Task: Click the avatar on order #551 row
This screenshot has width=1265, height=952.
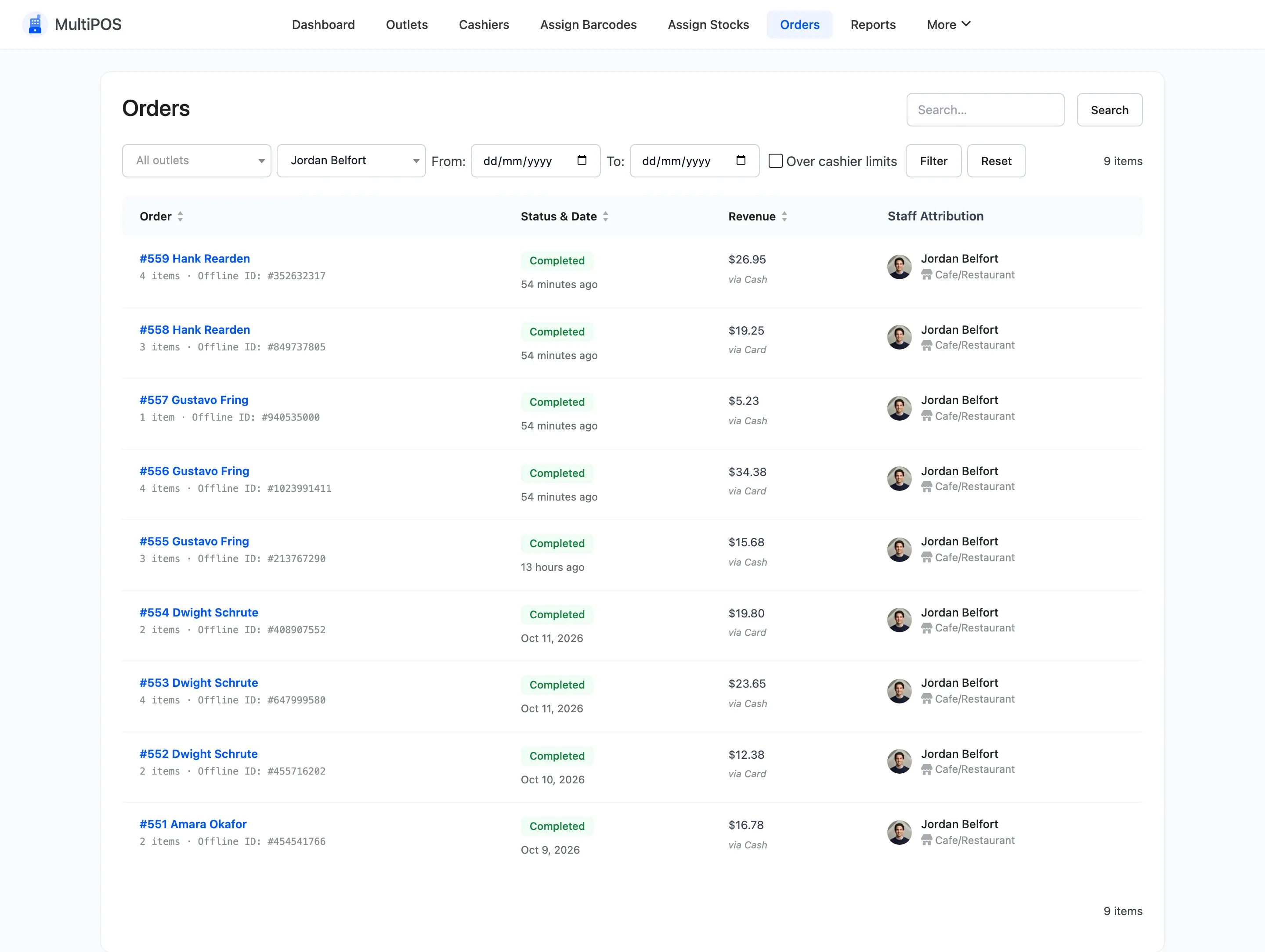Action: (x=899, y=833)
